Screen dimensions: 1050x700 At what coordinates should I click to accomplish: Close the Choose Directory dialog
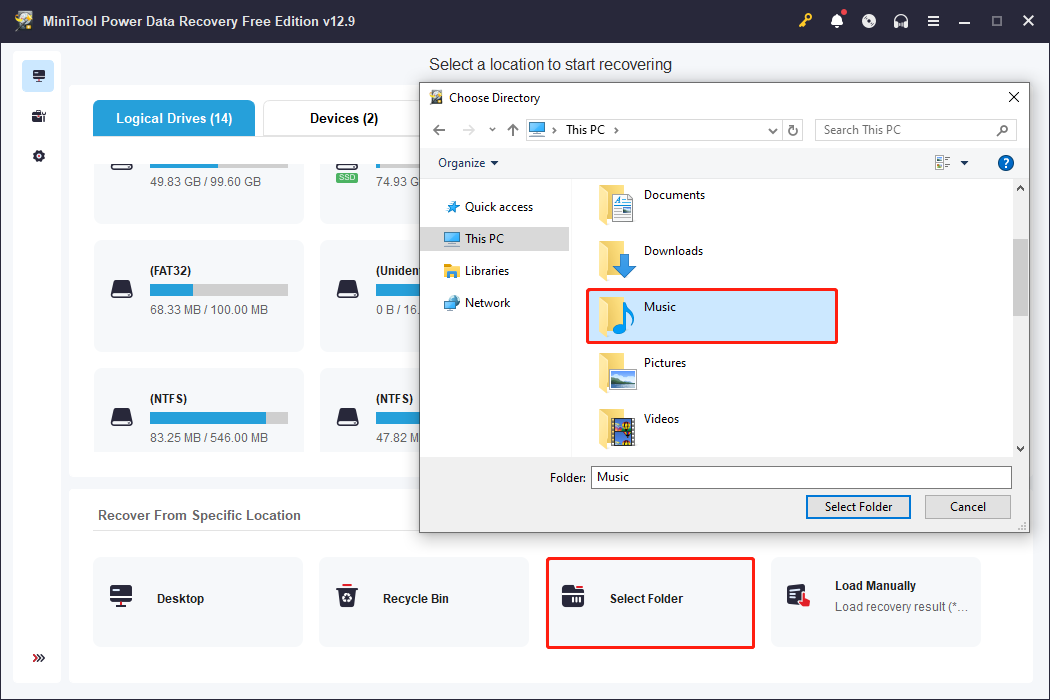pos(1014,98)
